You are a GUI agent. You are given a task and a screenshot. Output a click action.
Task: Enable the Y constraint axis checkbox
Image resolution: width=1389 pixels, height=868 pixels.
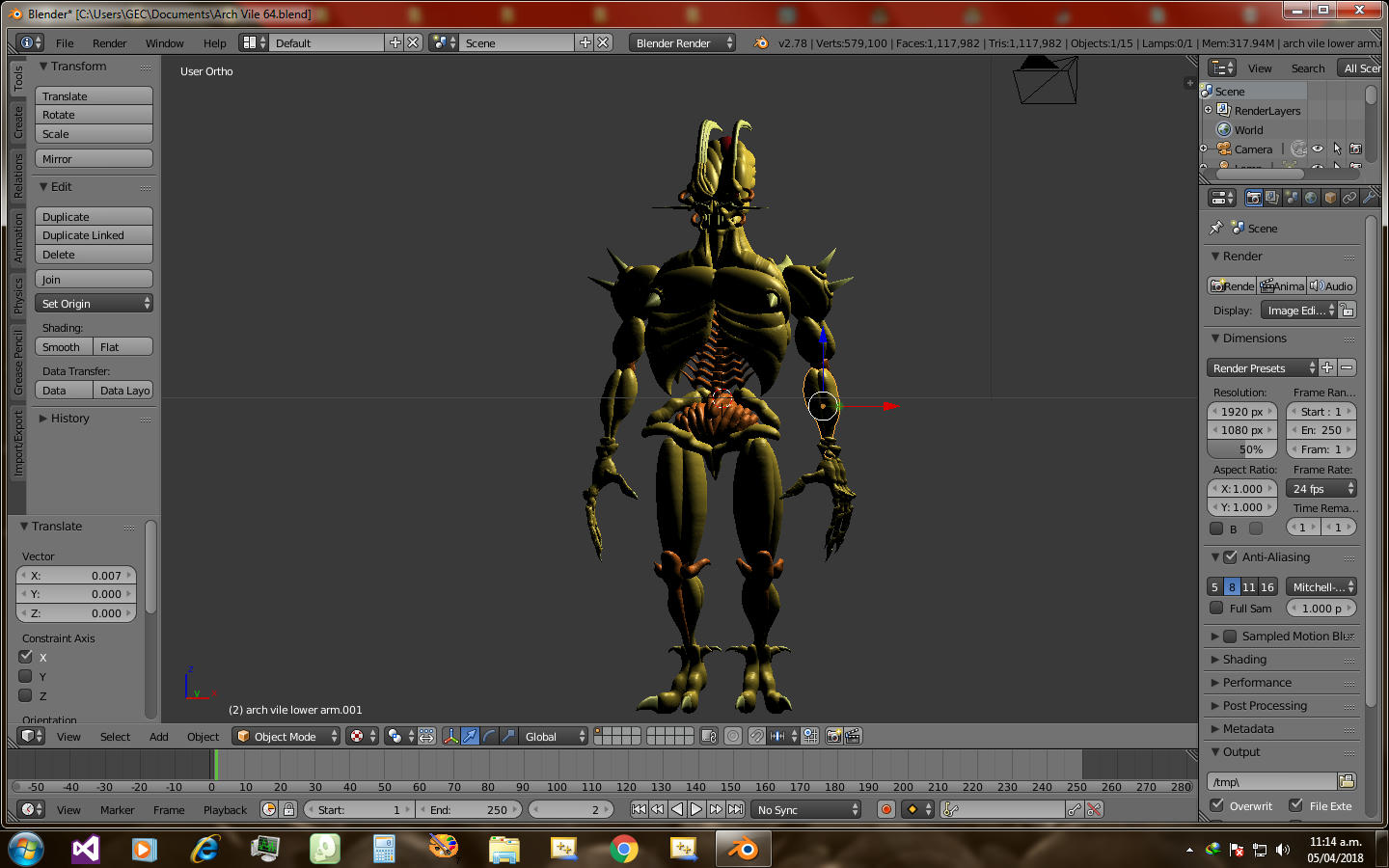[26, 676]
